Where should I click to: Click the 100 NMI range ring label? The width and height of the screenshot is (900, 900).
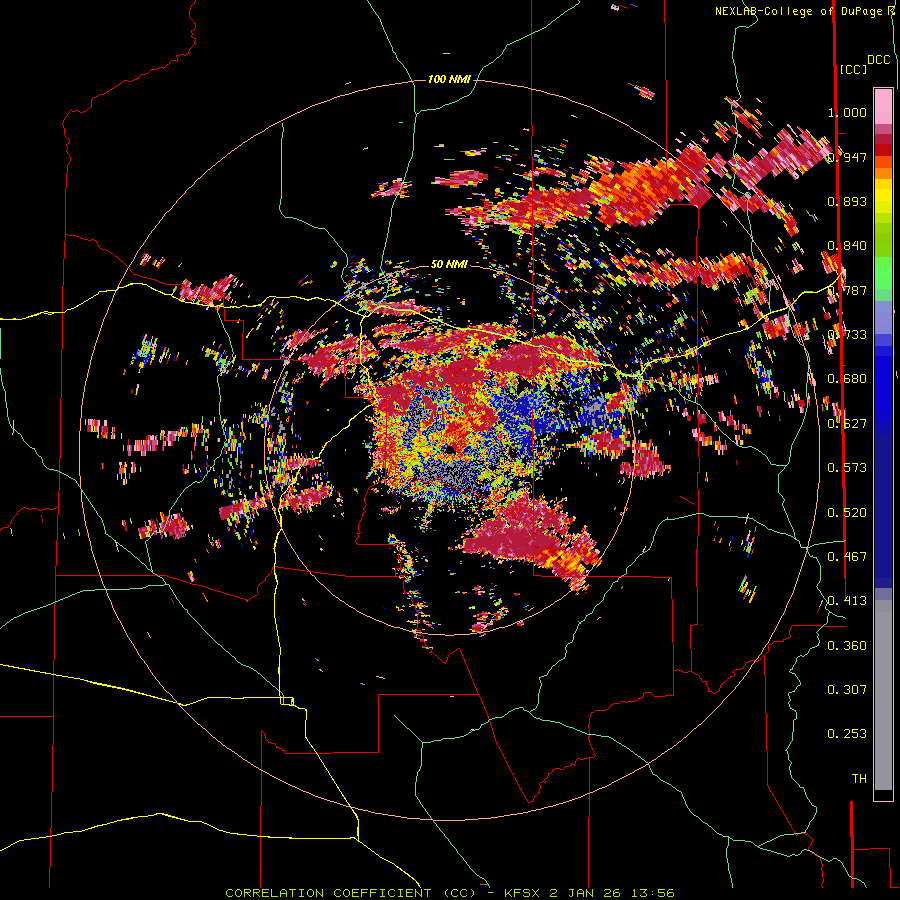[x=449, y=79]
